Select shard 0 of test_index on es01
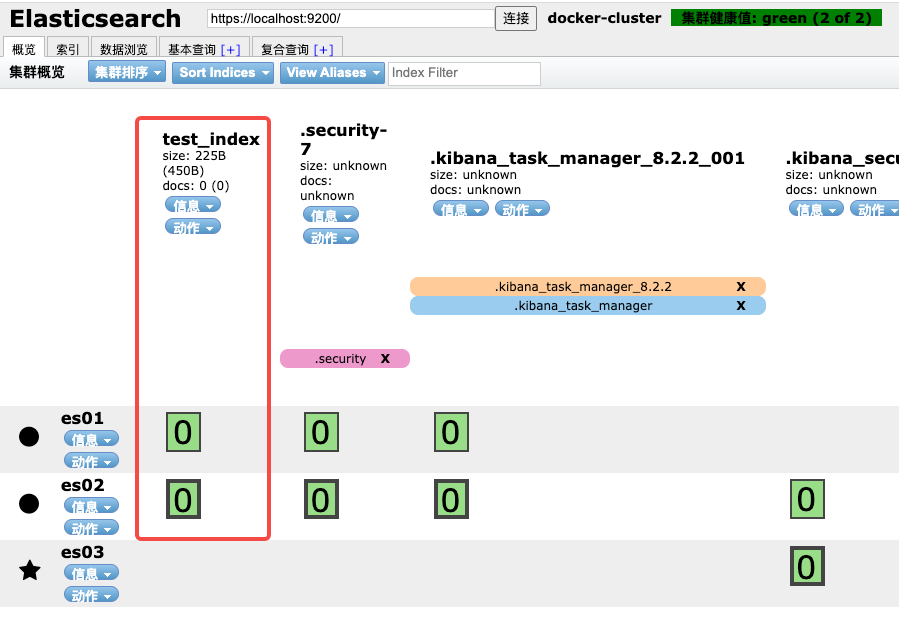 tap(183, 432)
